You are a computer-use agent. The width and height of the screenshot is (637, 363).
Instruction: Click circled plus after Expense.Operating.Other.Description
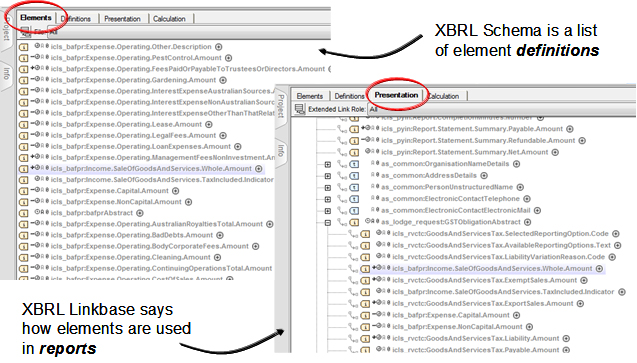click(x=219, y=47)
